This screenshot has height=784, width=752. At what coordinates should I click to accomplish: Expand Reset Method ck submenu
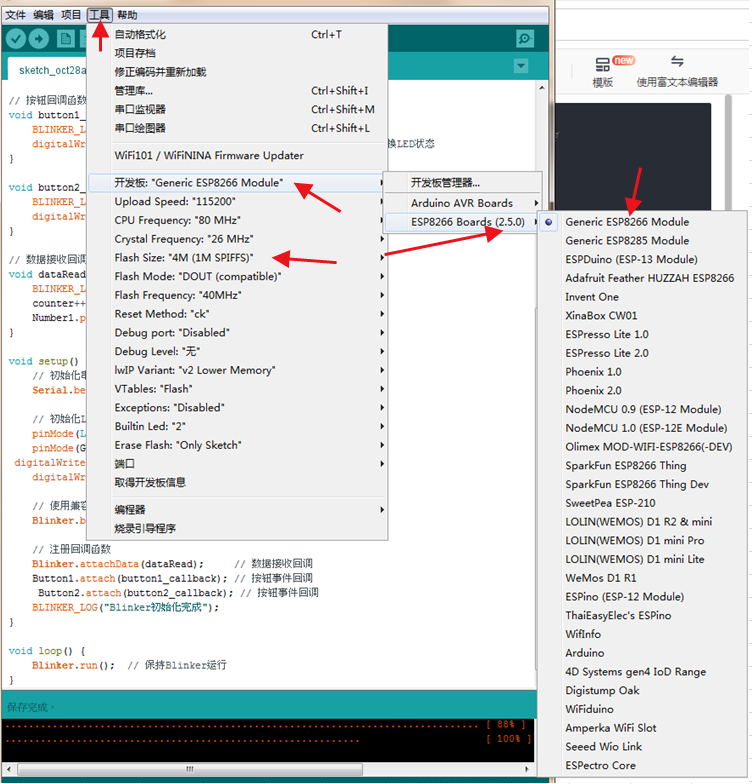click(x=238, y=314)
